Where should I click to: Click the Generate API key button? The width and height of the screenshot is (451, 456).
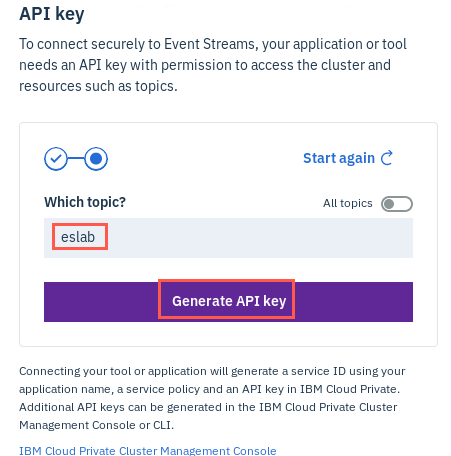click(228, 302)
